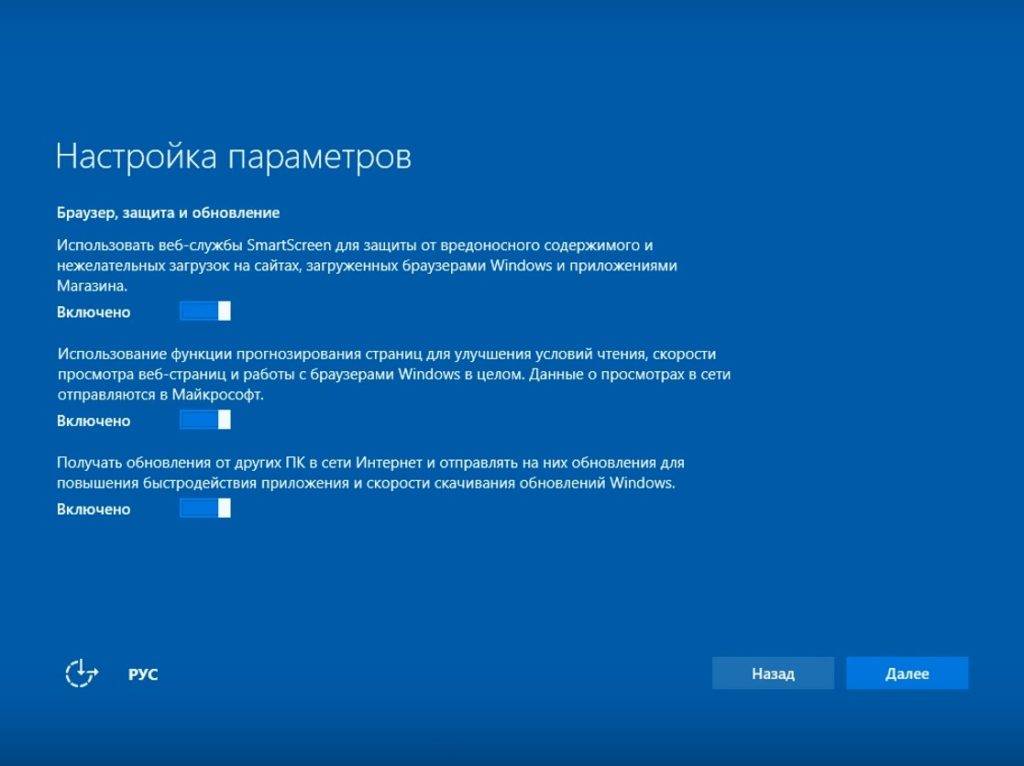Viewport: 1024px width, 766px height.
Task: Click the white handle of the update sharing switch
Action: point(224,508)
